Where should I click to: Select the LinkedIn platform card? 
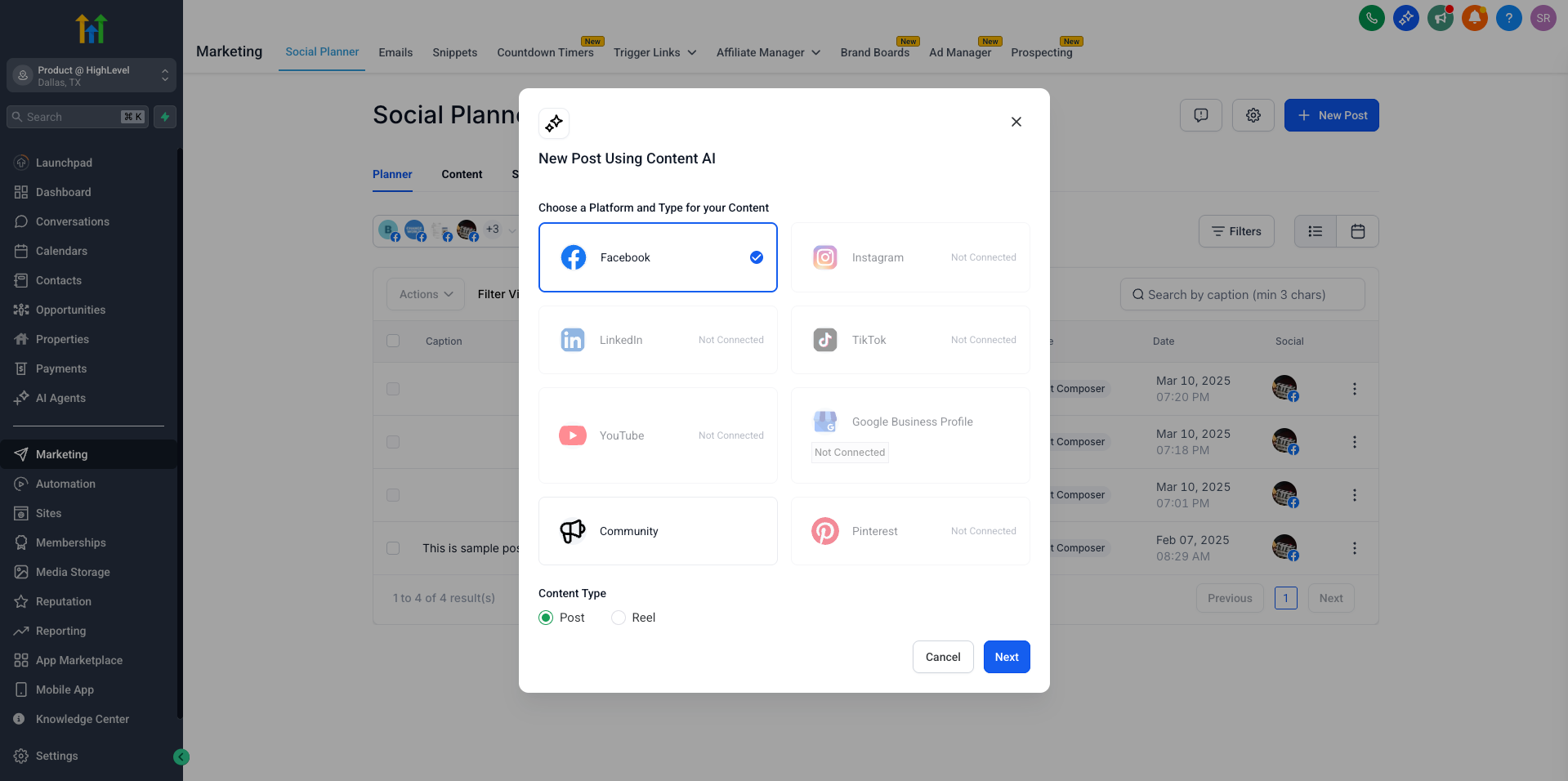658,340
